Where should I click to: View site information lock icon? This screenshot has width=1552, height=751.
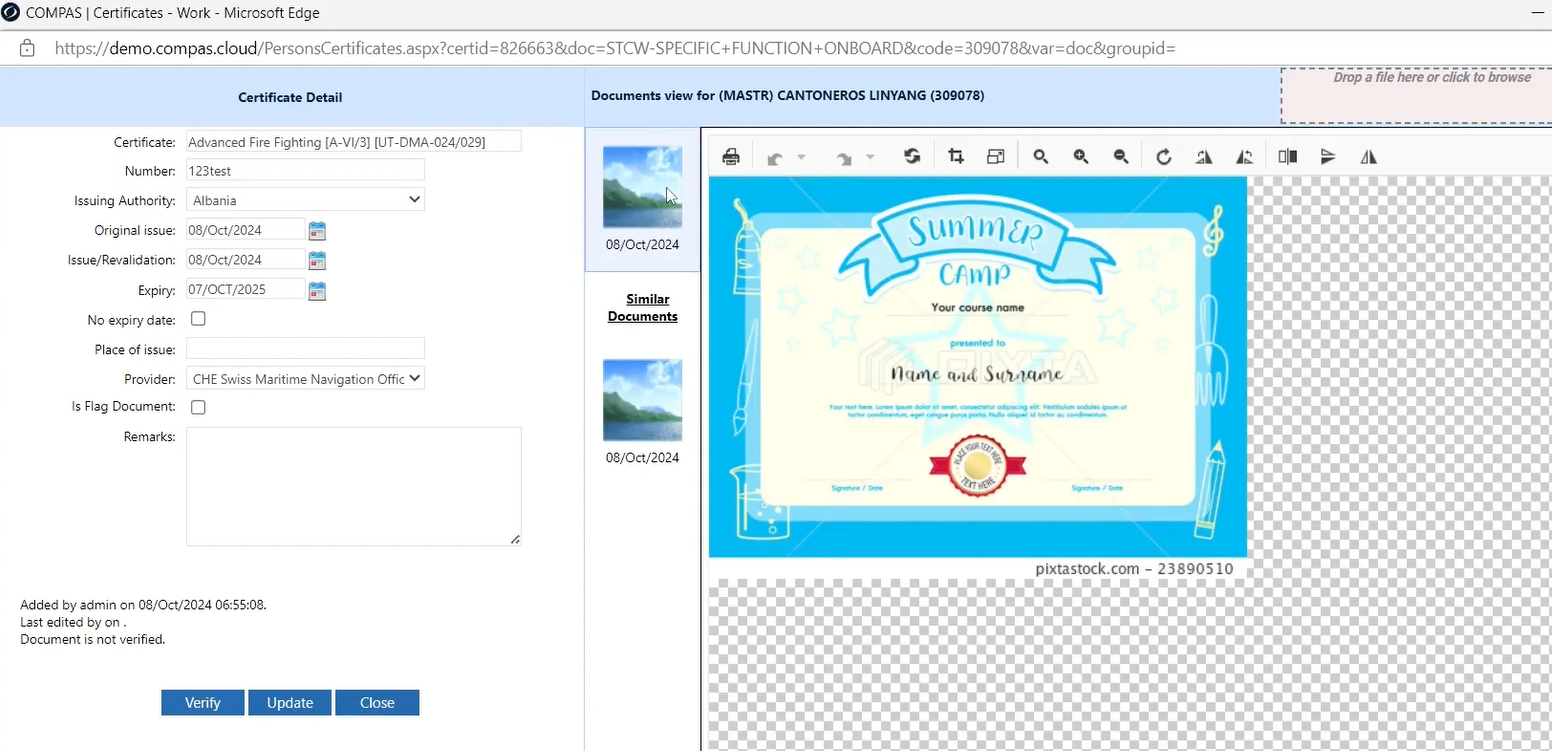(x=27, y=48)
